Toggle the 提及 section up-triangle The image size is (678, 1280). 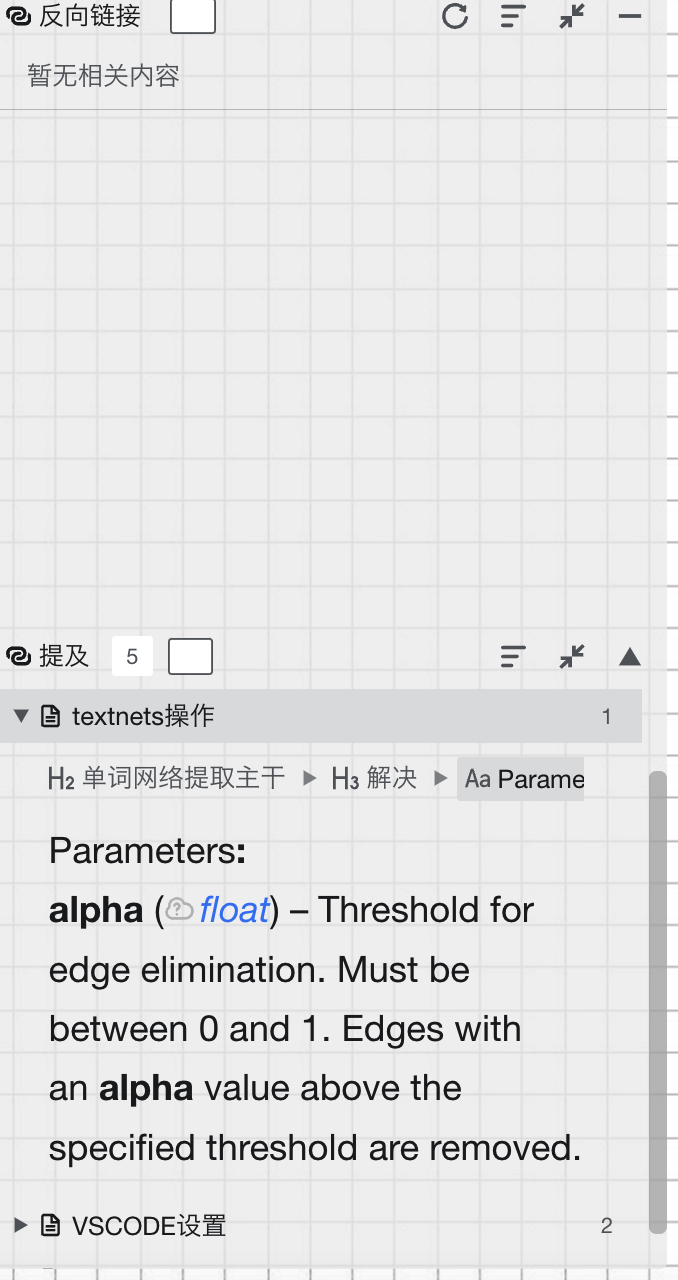pos(630,656)
